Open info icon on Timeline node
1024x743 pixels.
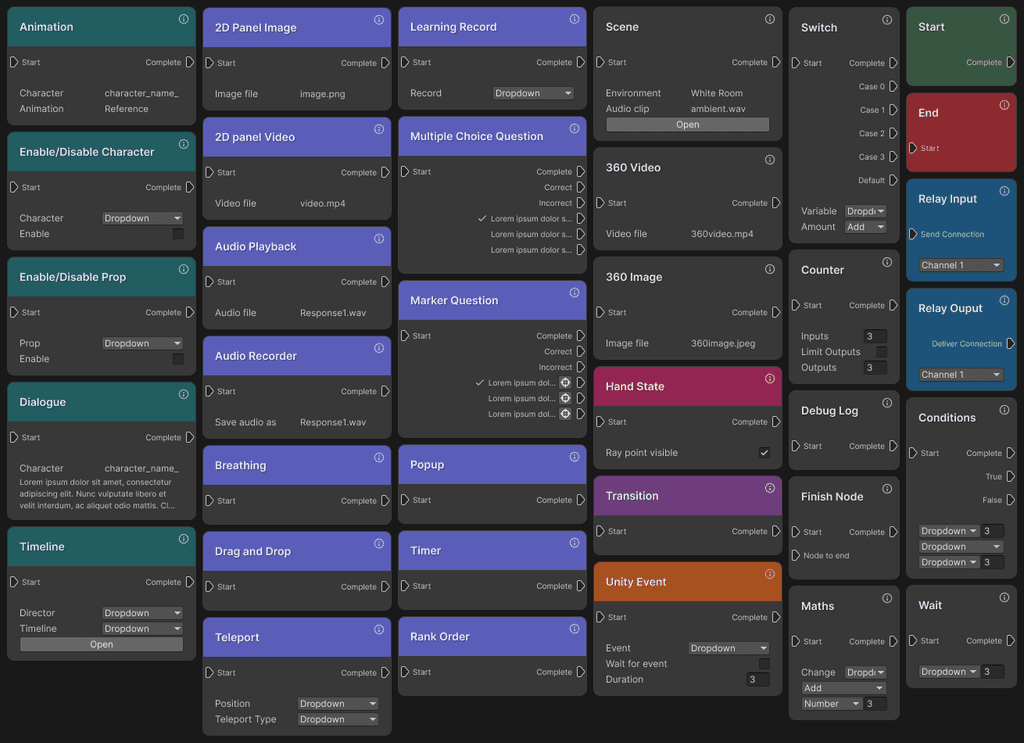184,539
